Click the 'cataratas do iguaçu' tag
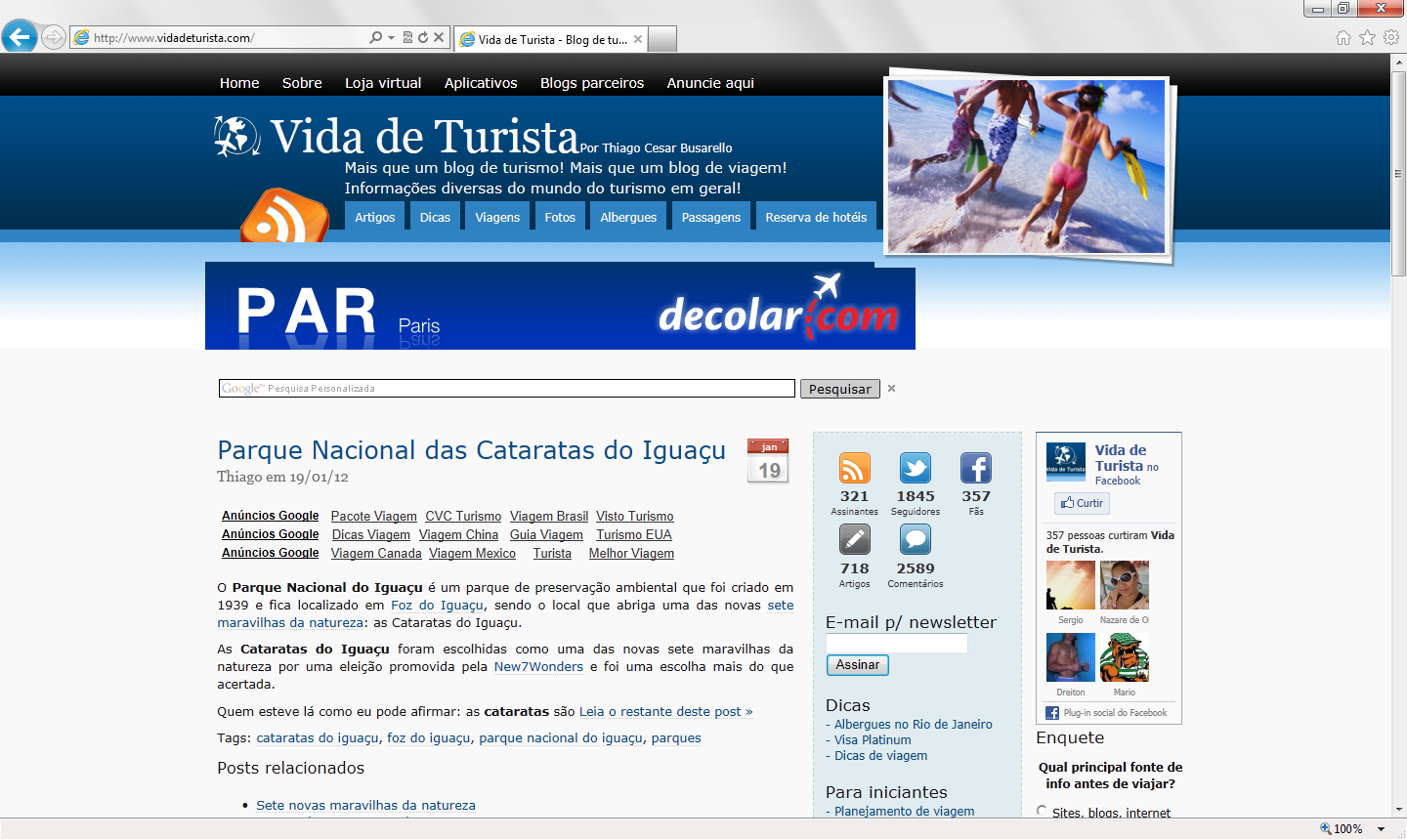 pyautogui.click(x=318, y=737)
